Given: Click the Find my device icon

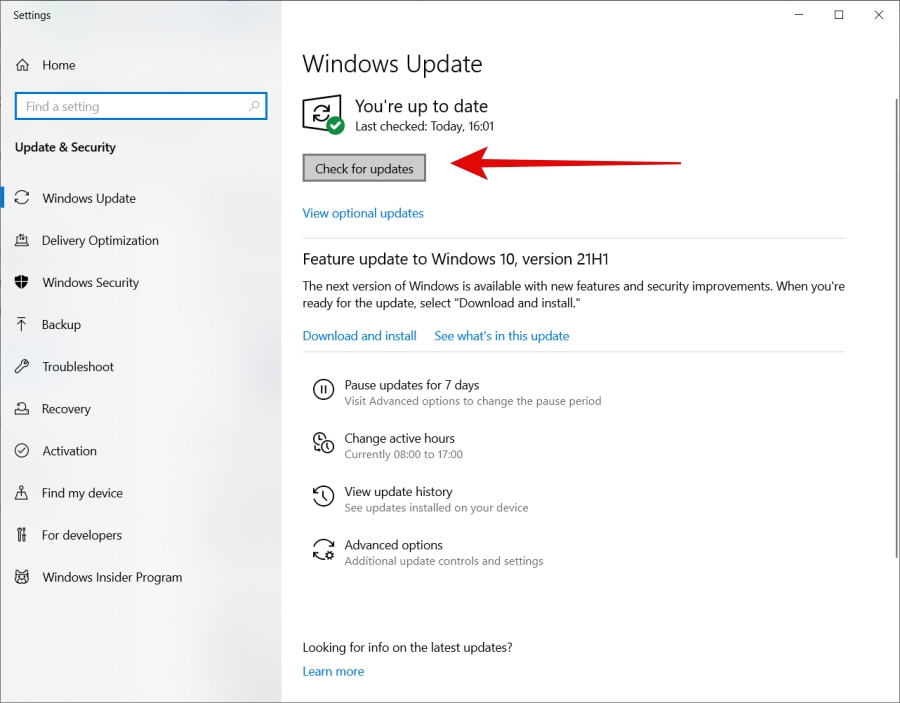Looking at the screenshot, I should (22, 492).
